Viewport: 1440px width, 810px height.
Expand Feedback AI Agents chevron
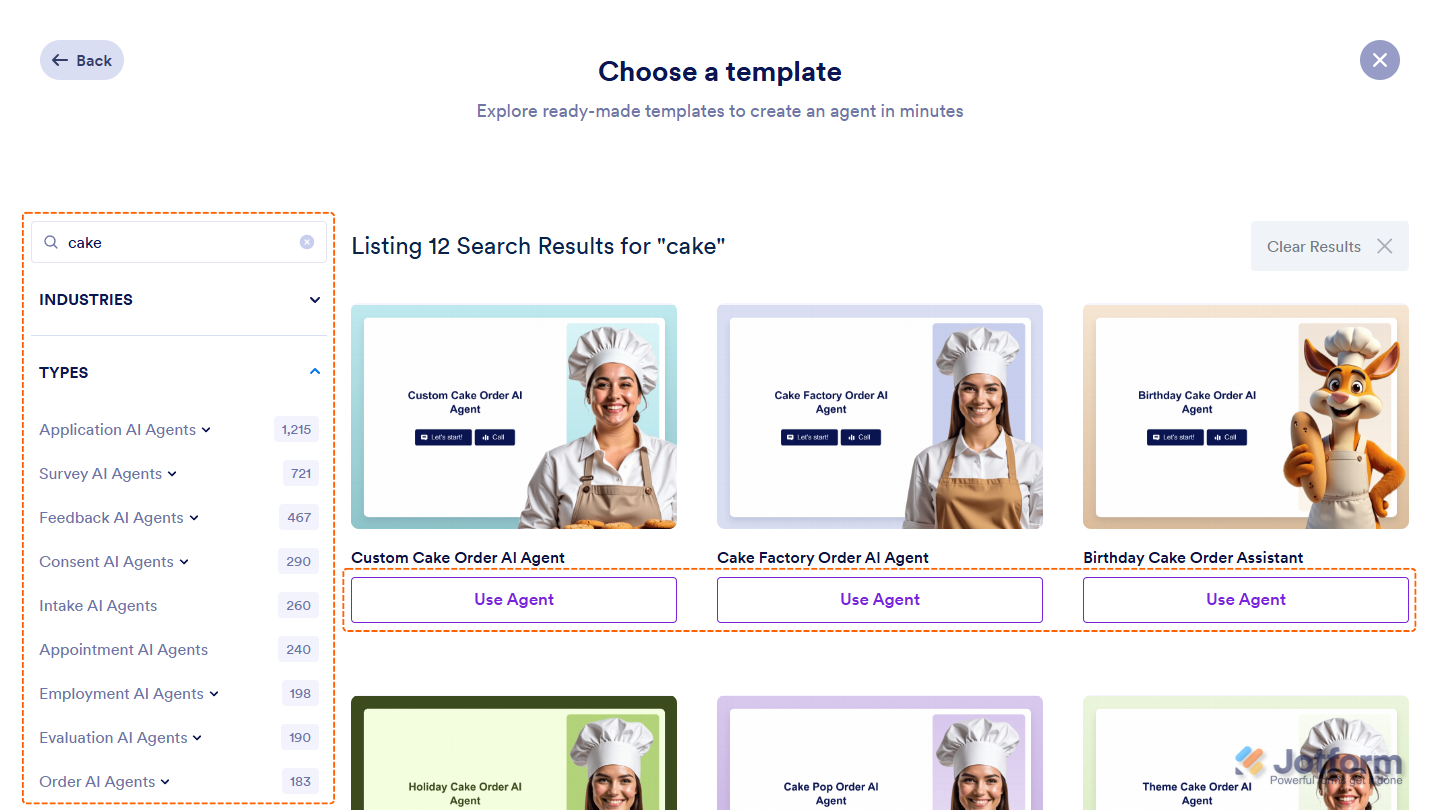point(194,518)
